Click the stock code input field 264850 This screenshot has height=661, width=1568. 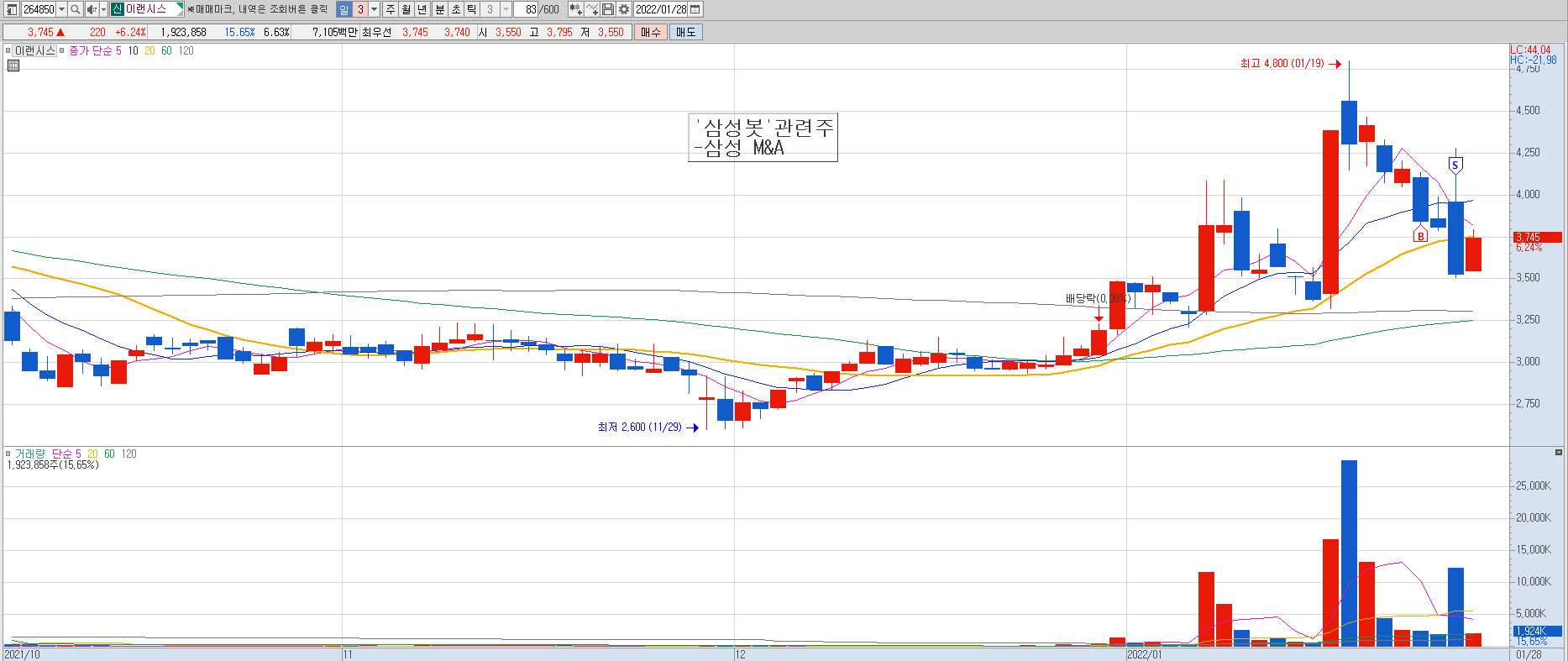coord(39,9)
